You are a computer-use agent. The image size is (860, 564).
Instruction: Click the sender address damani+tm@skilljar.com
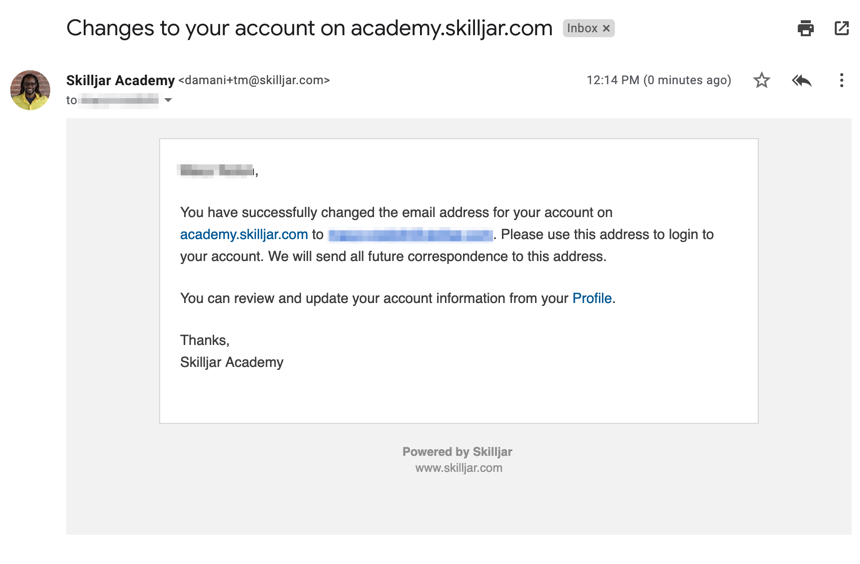click(254, 80)
